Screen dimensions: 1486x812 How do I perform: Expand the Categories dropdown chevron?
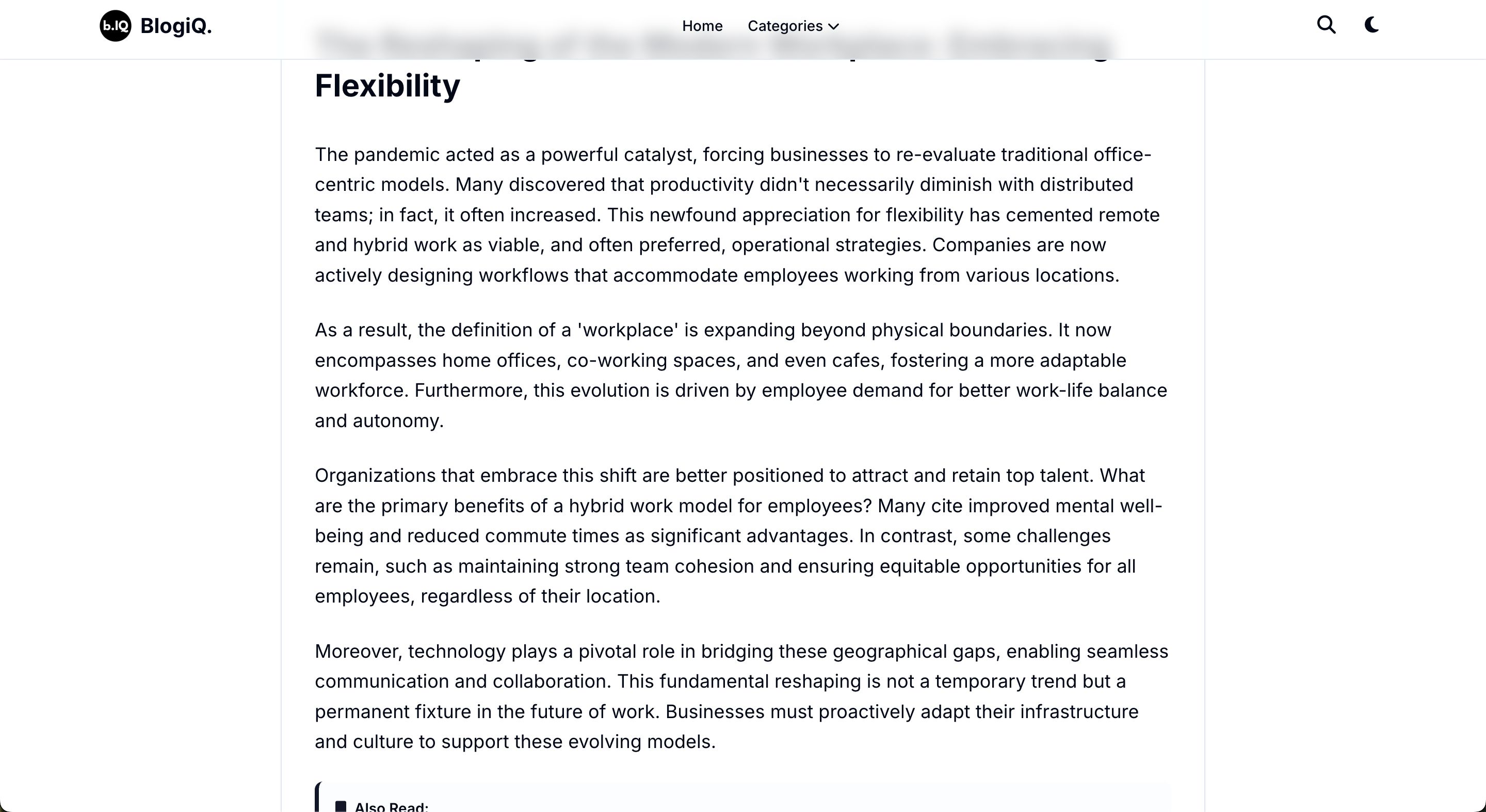pos(834,26)
